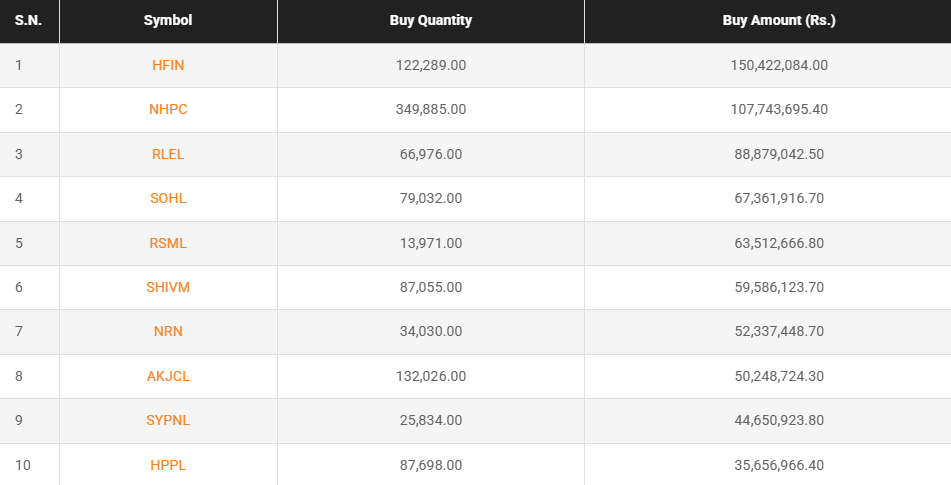Open the HPPL symbol link
The height and width of the screenshot is (485, 951).
point(168,465)
